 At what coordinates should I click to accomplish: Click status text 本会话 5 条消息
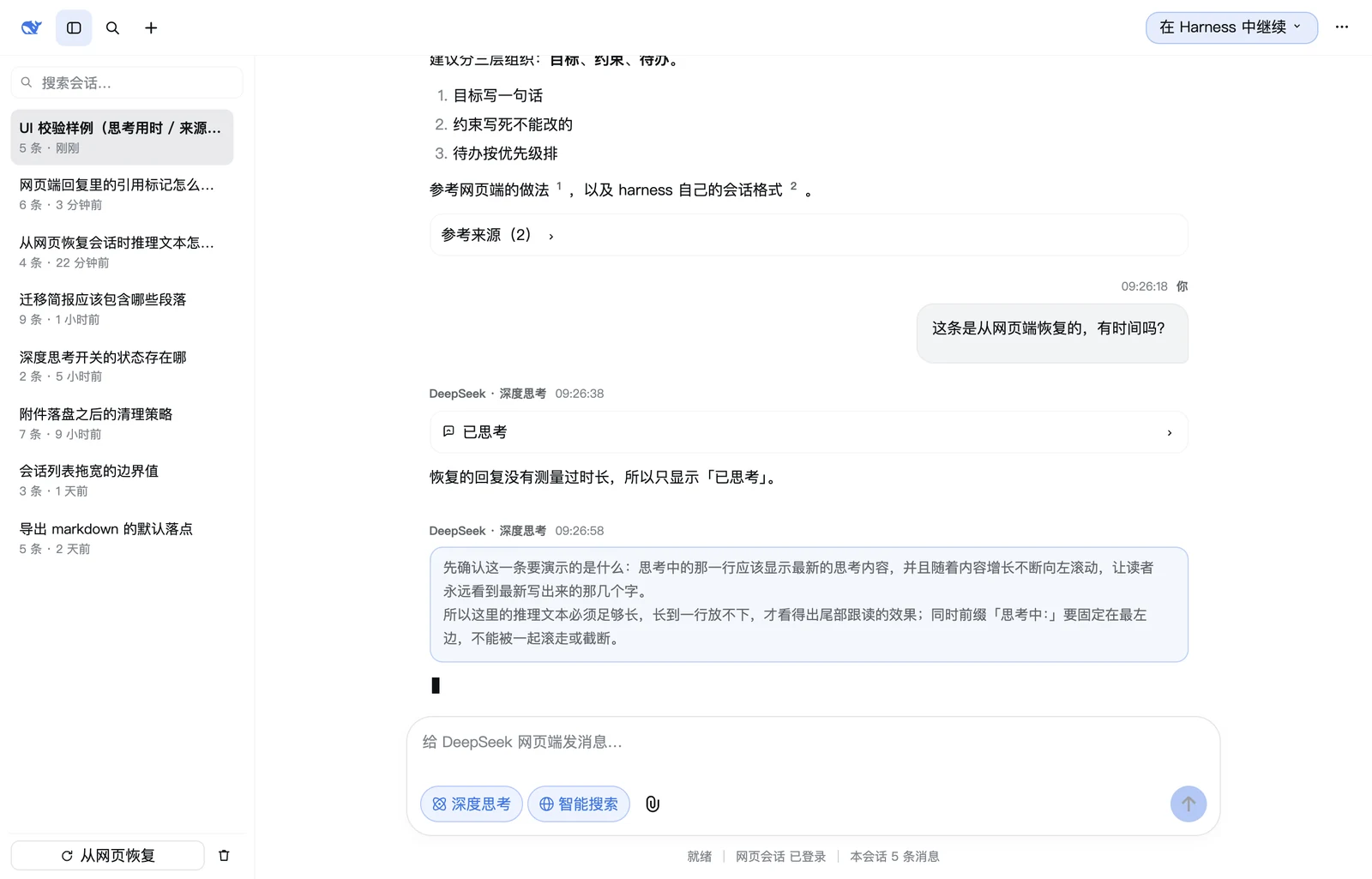[894, 857]
